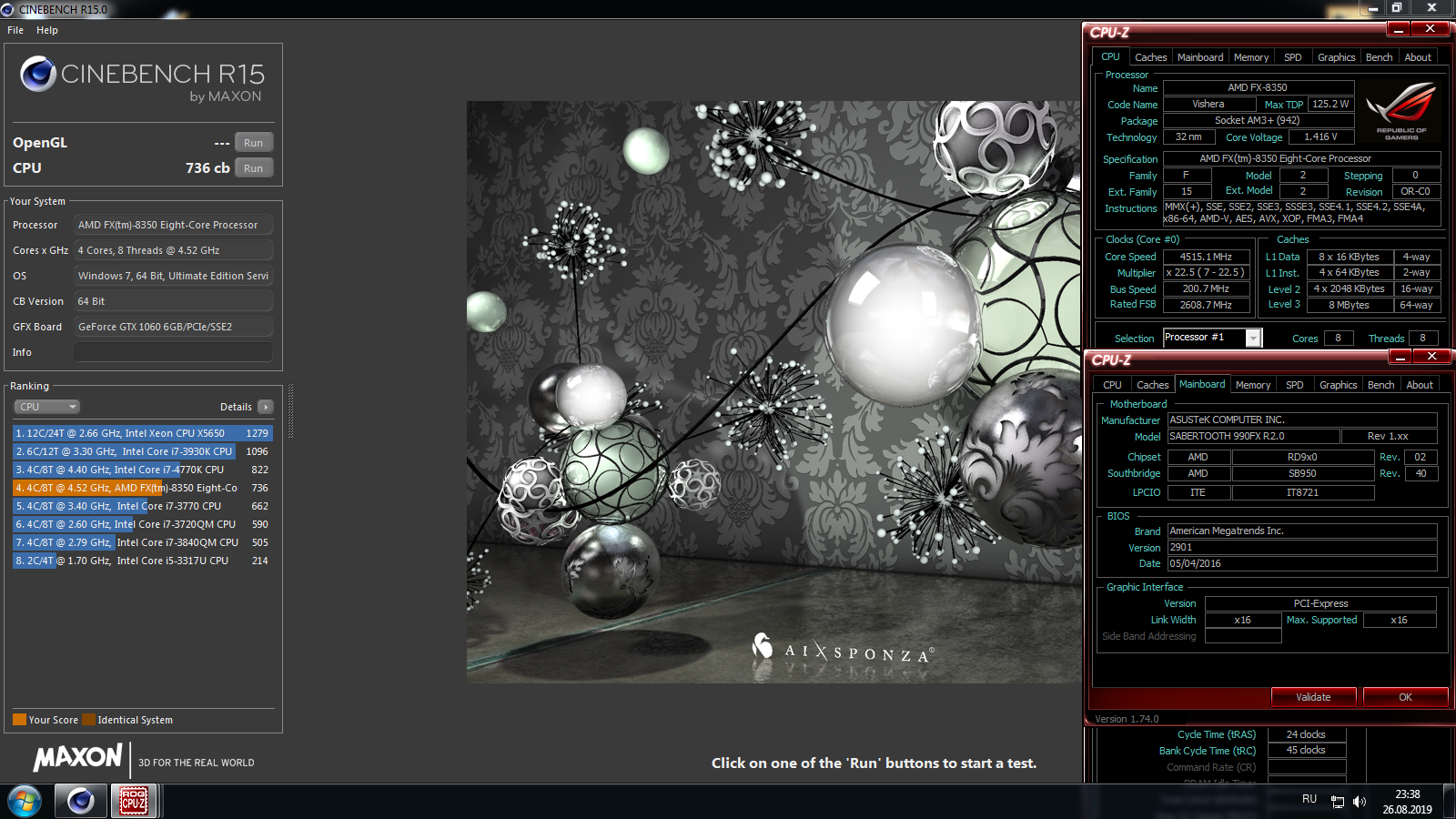Open the Windows Start menu orb
Screen dimensions: 1456x819
[25, 801]
